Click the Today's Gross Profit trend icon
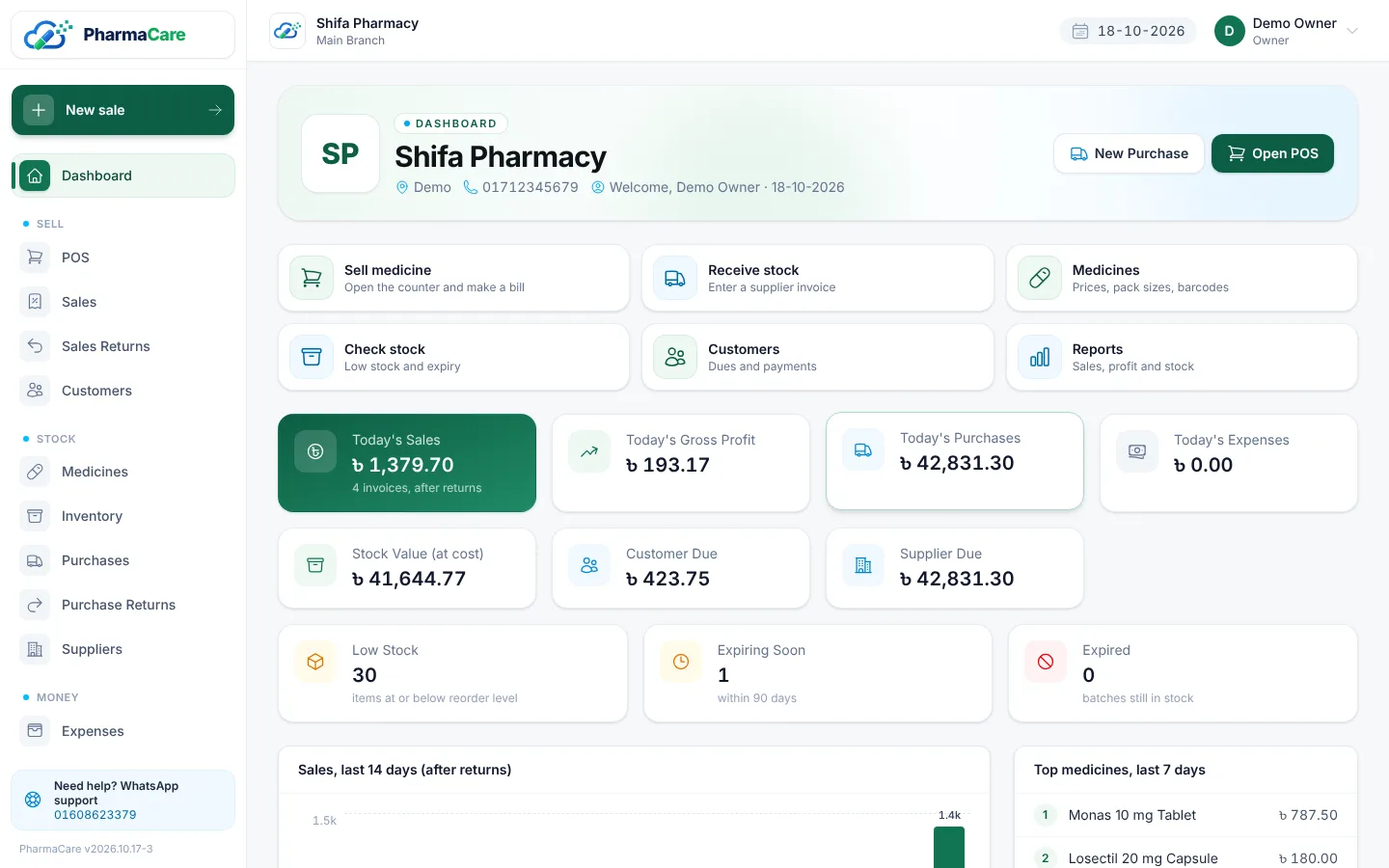Viewport: 1389px width, 868px height. click(x=589, y=451)
